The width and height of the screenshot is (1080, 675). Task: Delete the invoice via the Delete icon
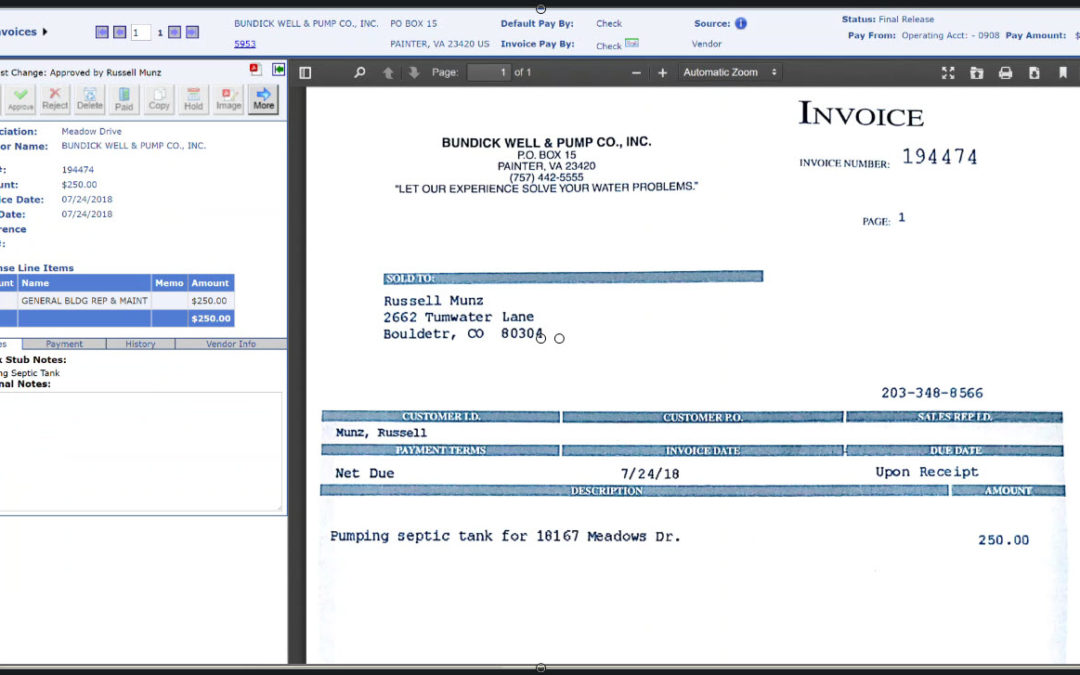pos(90,99)
